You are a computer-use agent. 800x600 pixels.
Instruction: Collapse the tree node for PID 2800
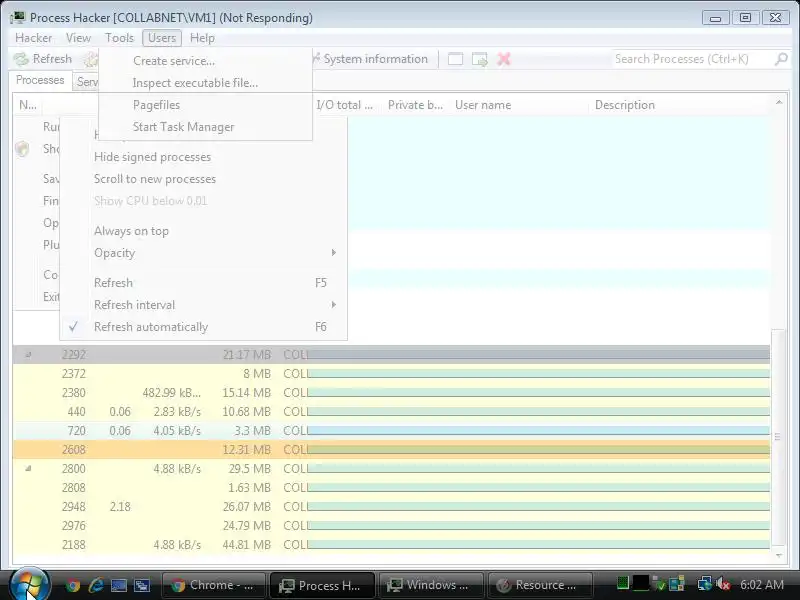click(28, 468)
